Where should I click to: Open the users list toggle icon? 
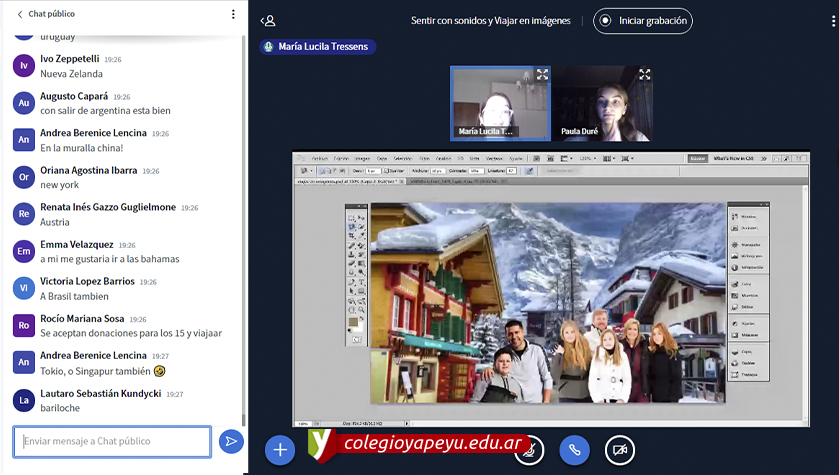click(x=267, y=20)
